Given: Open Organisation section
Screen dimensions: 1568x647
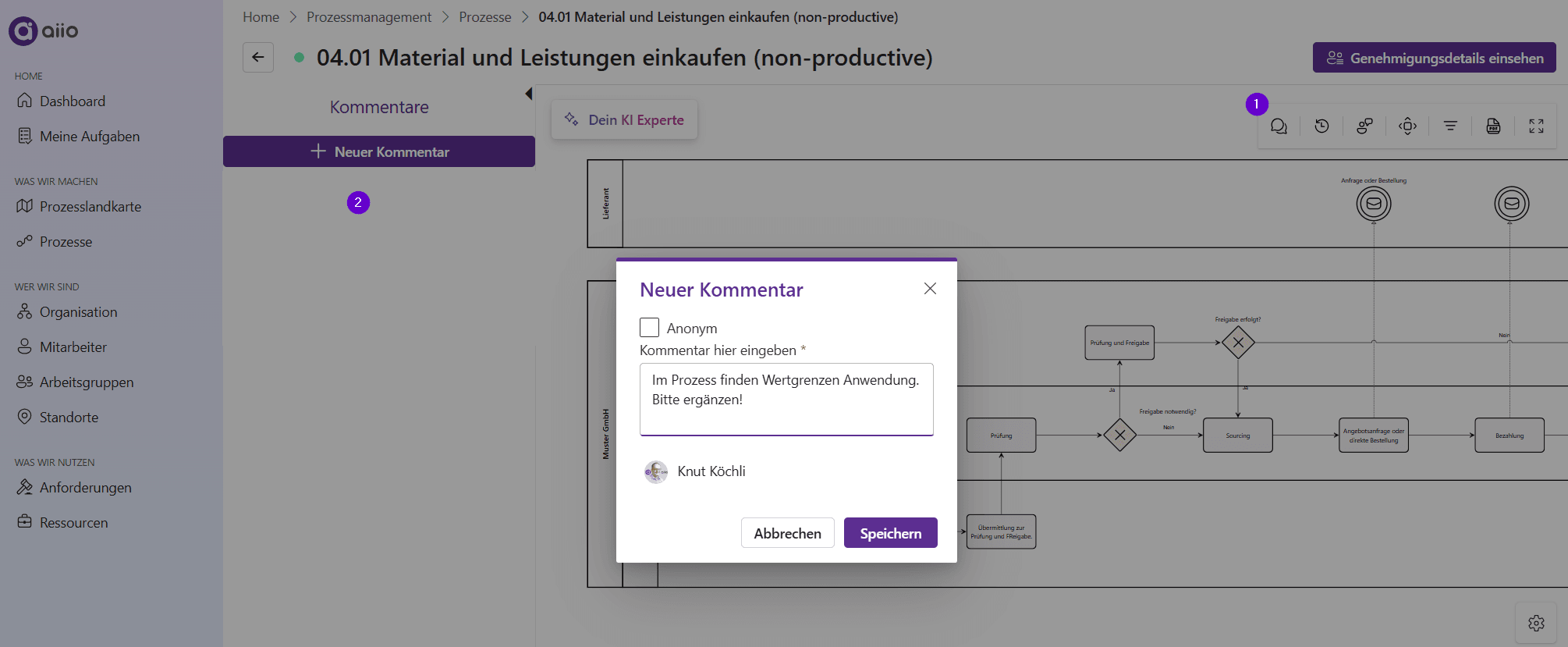Looking at the screenshot, I should [x=78, y=312].
